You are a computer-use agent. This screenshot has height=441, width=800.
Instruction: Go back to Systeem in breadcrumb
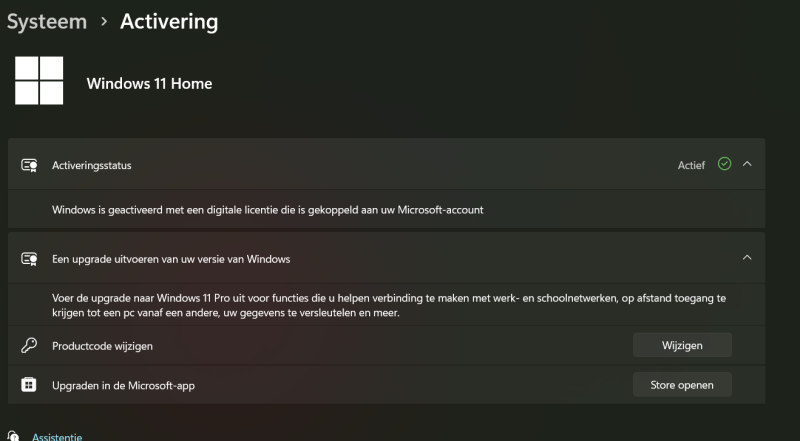click(x=47, y=21)
